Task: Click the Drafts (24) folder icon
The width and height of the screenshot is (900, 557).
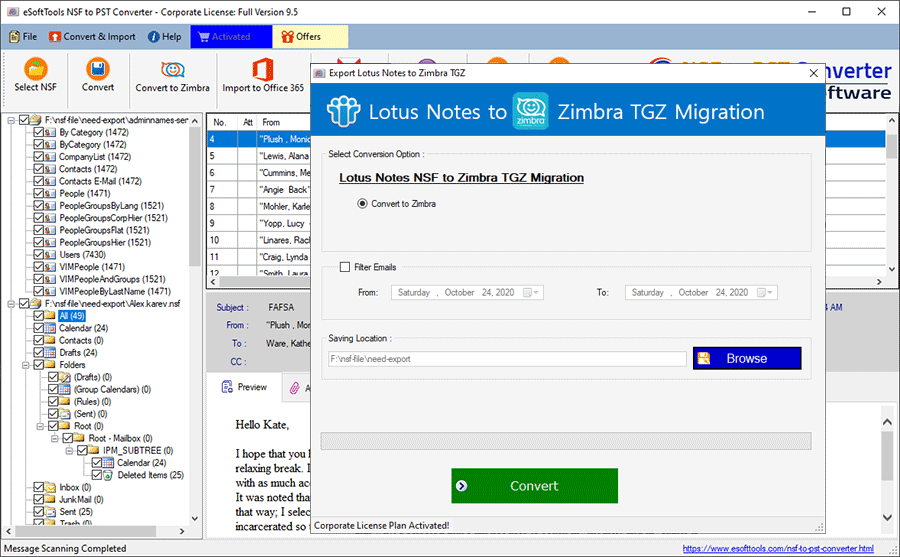Action: pos(51,353)
